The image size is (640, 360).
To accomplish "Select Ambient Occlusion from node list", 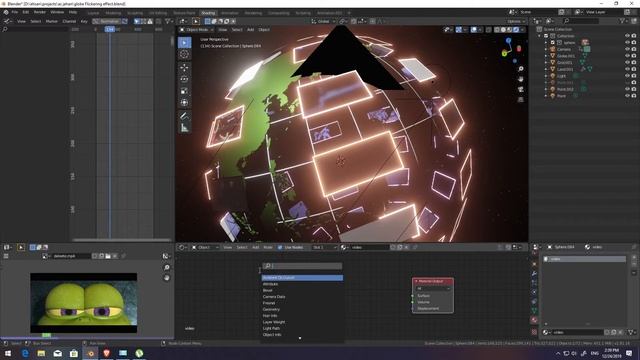I will [302, 278].
